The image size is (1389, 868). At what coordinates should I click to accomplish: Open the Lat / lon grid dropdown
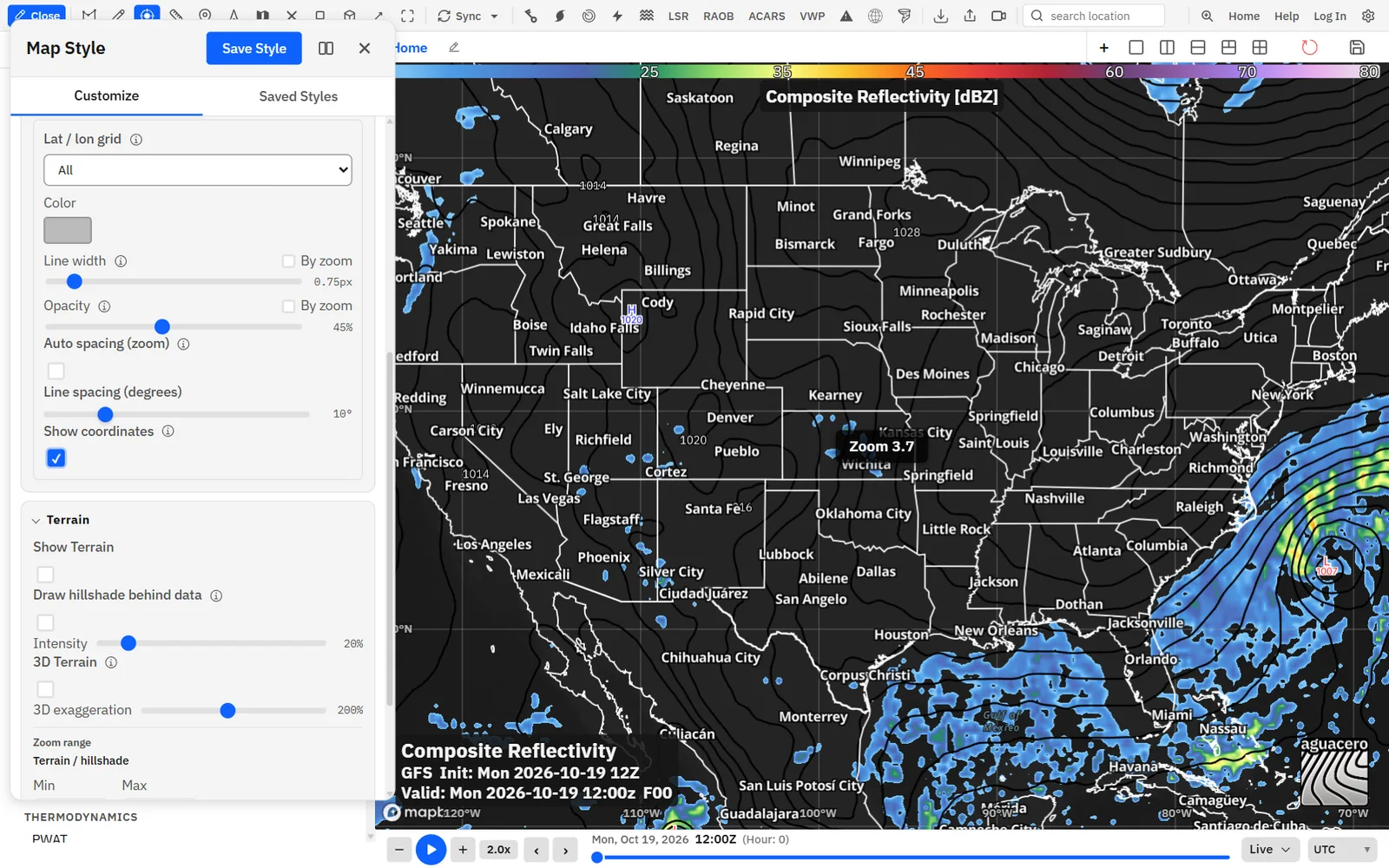(x=198, y=169)
